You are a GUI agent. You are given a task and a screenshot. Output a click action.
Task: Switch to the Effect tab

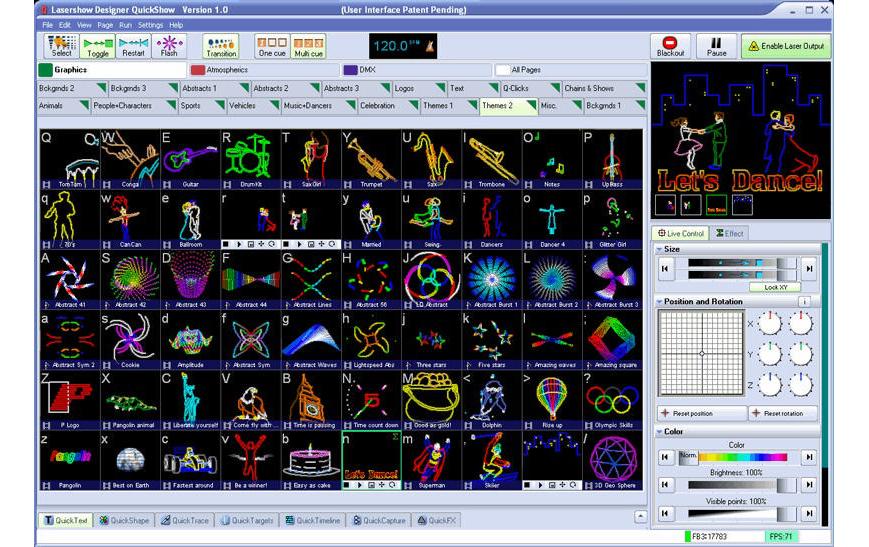pyautogui.click(x=729, y=233)
